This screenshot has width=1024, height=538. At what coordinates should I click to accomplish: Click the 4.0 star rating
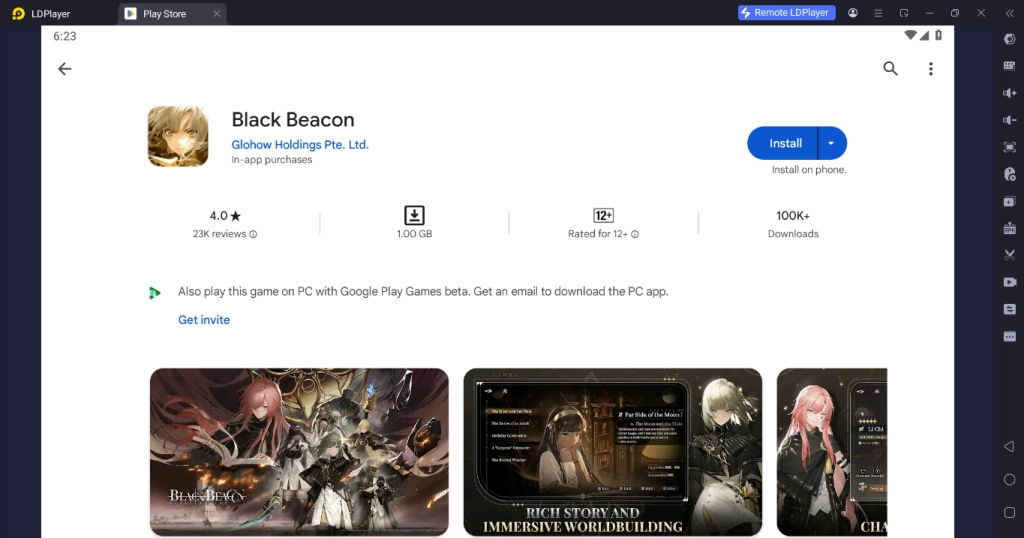225,215
